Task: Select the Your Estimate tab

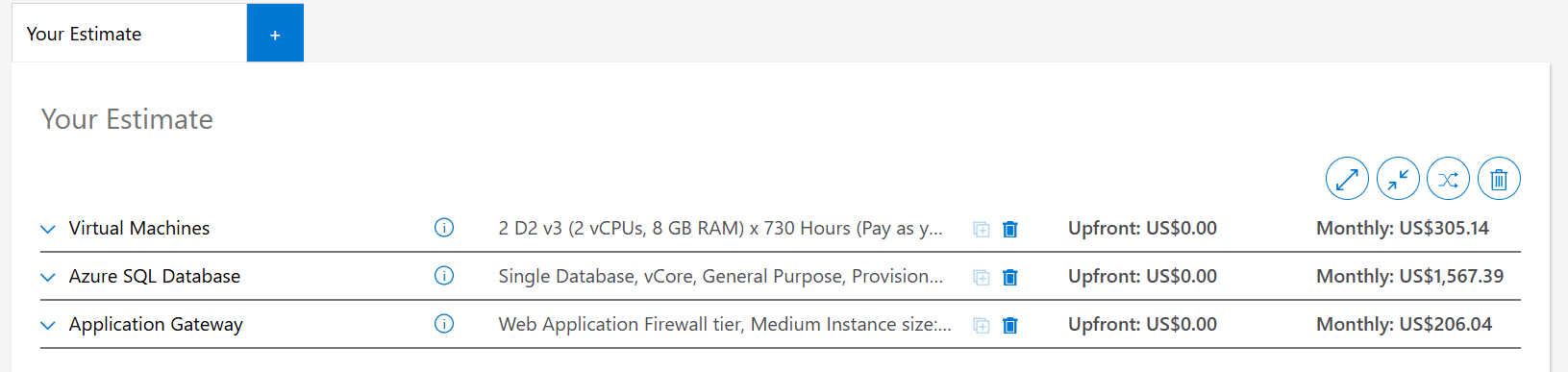Action: (x=129, y=34)
